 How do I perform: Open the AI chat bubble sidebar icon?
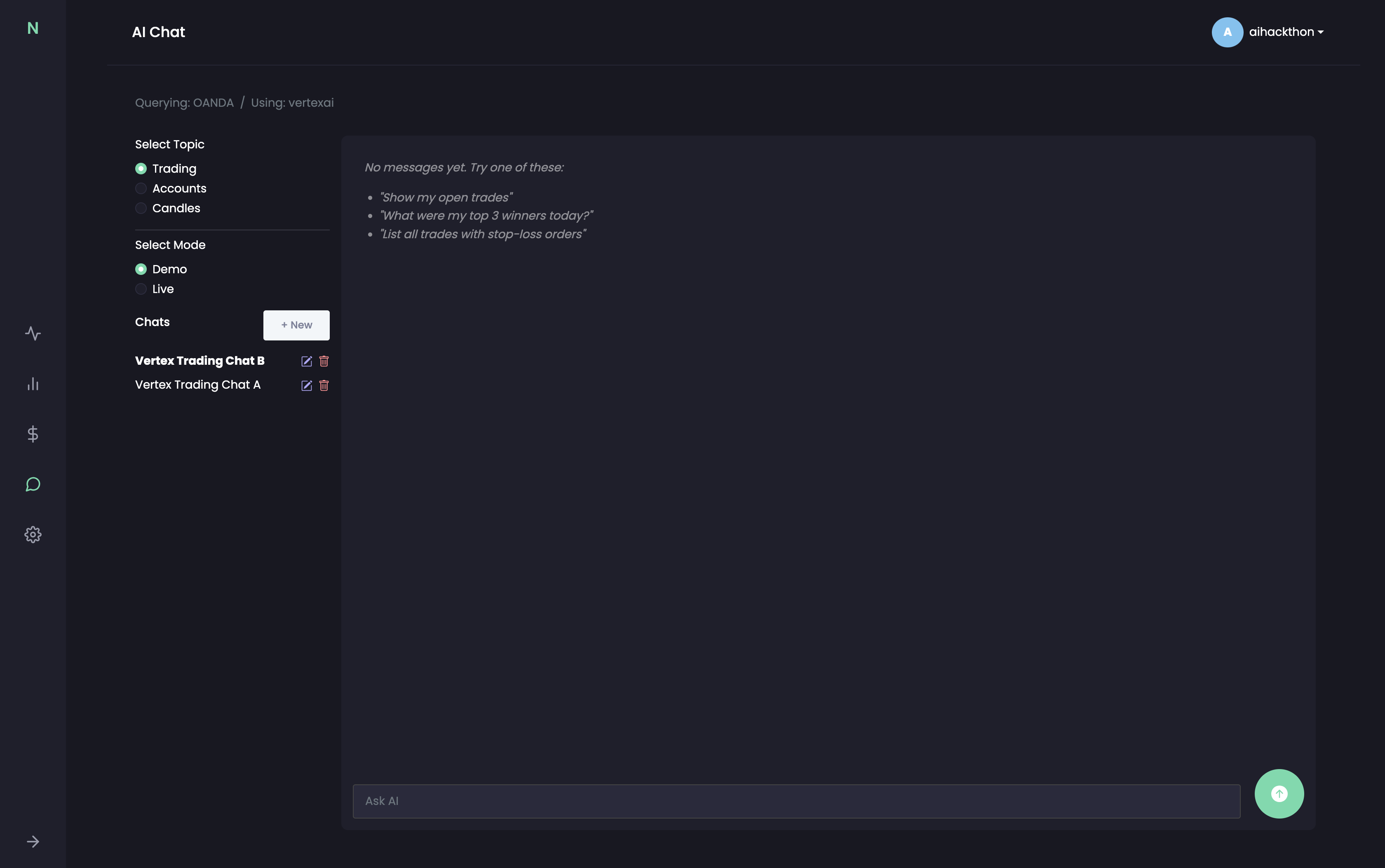pos(33,485)
